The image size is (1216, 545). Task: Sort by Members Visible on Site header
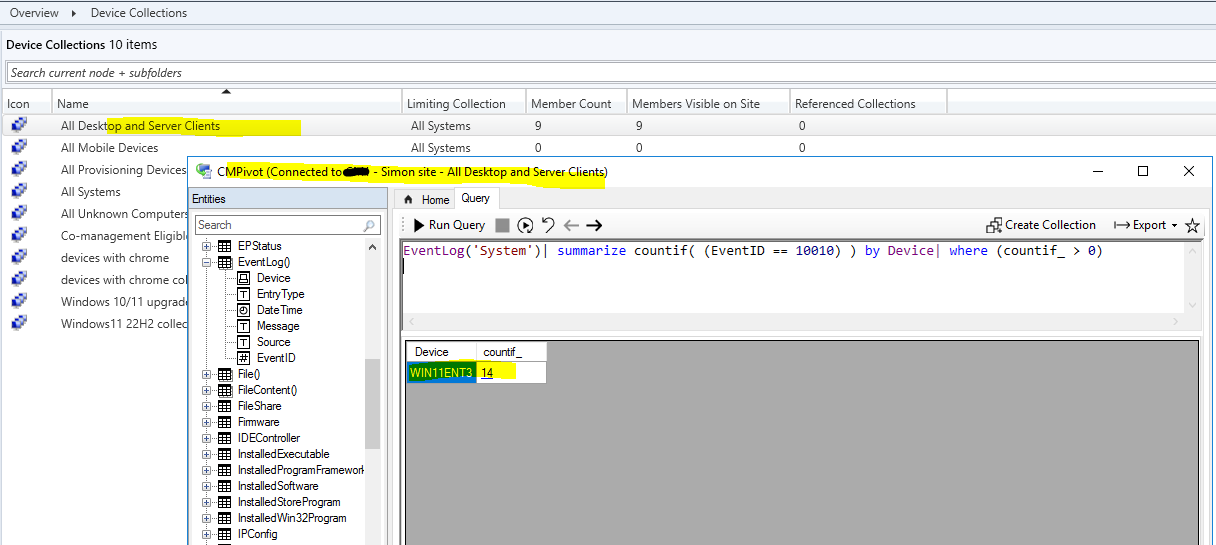point(707,103)
